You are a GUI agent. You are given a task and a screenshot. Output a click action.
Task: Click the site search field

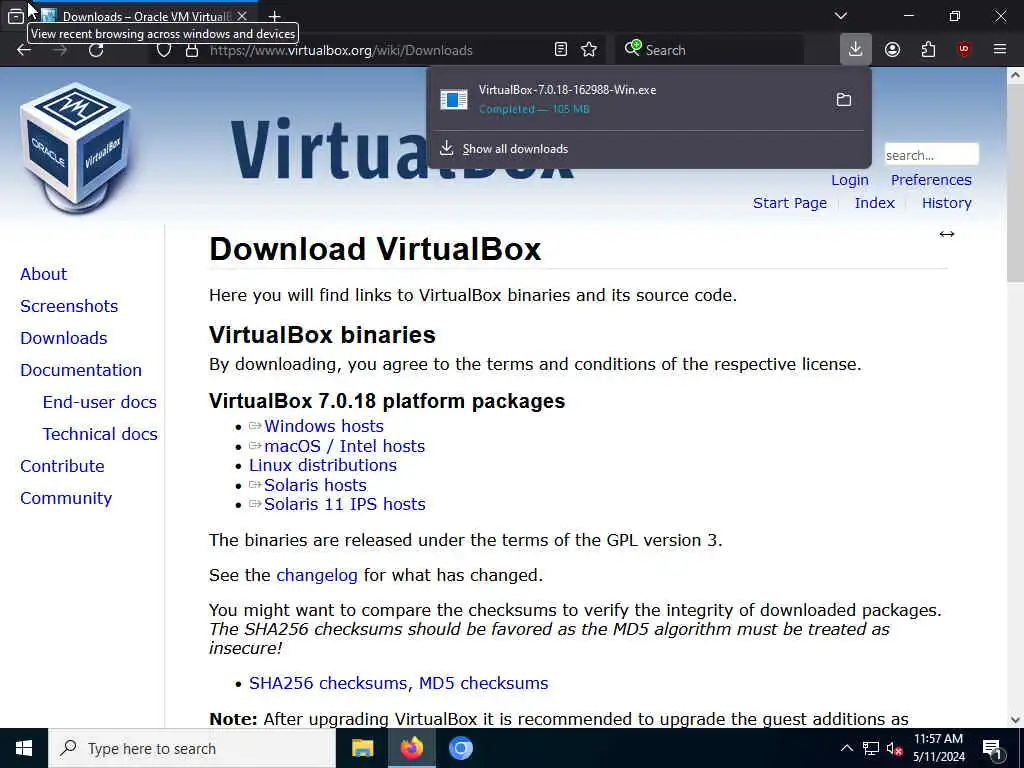point(931,155)
